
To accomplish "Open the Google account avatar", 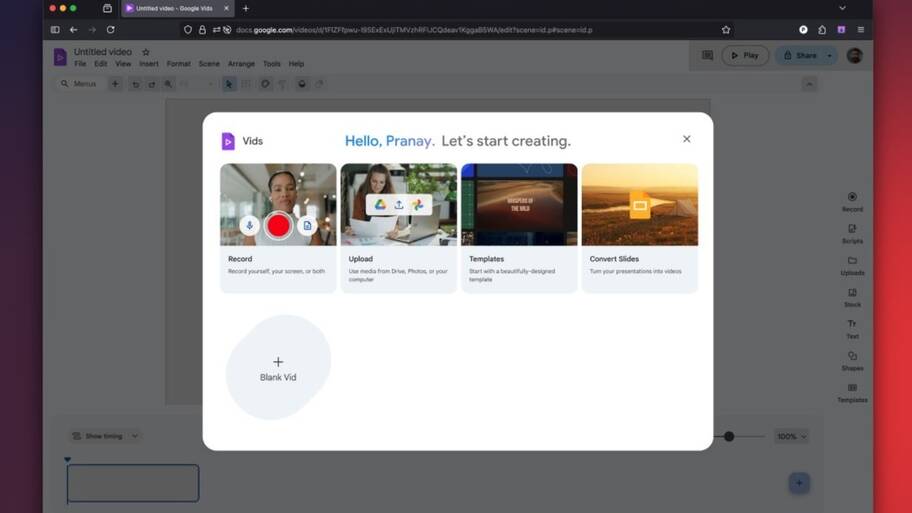I will [x=854, y=55].
